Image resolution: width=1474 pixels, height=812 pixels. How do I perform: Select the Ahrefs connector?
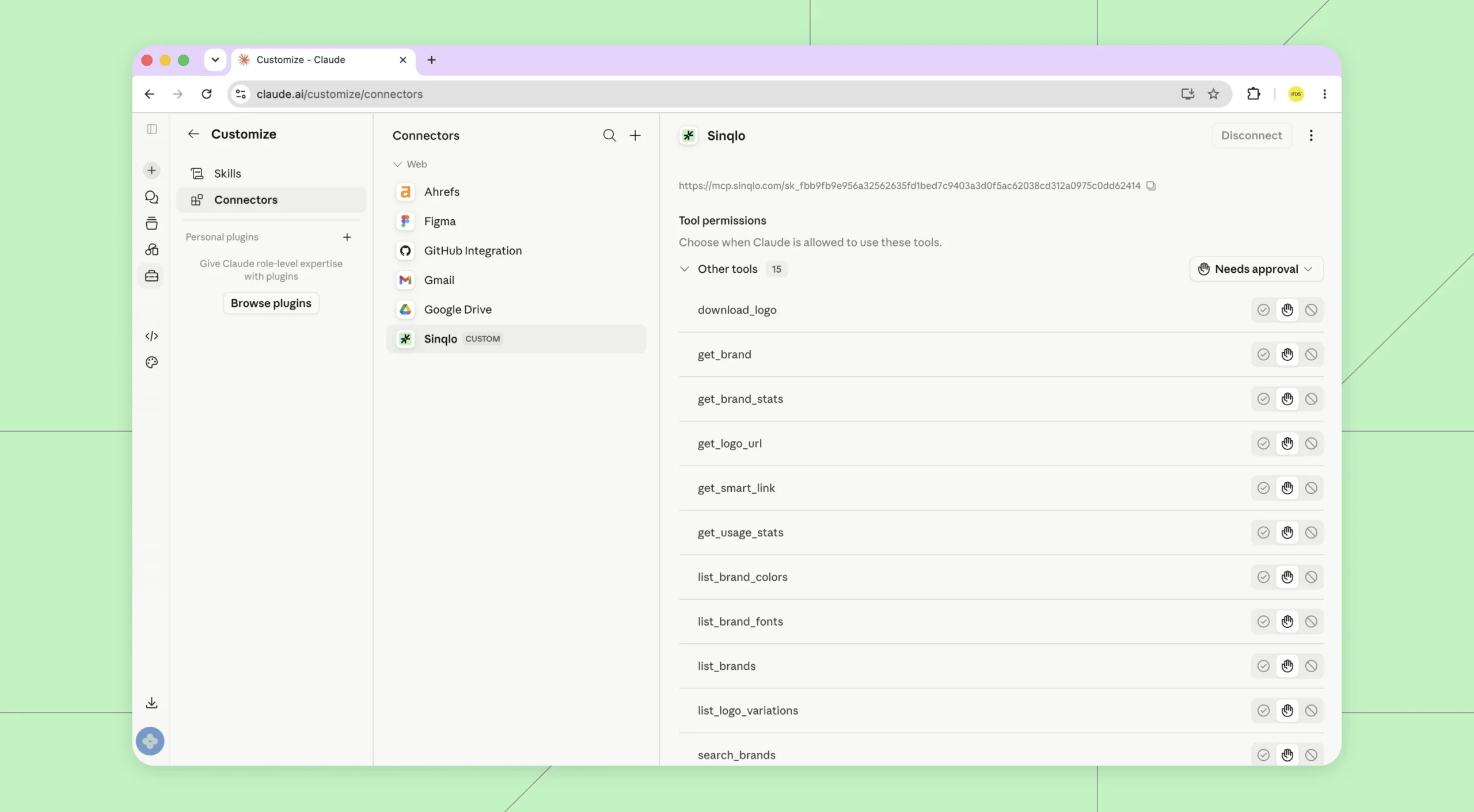pos(516,192)
